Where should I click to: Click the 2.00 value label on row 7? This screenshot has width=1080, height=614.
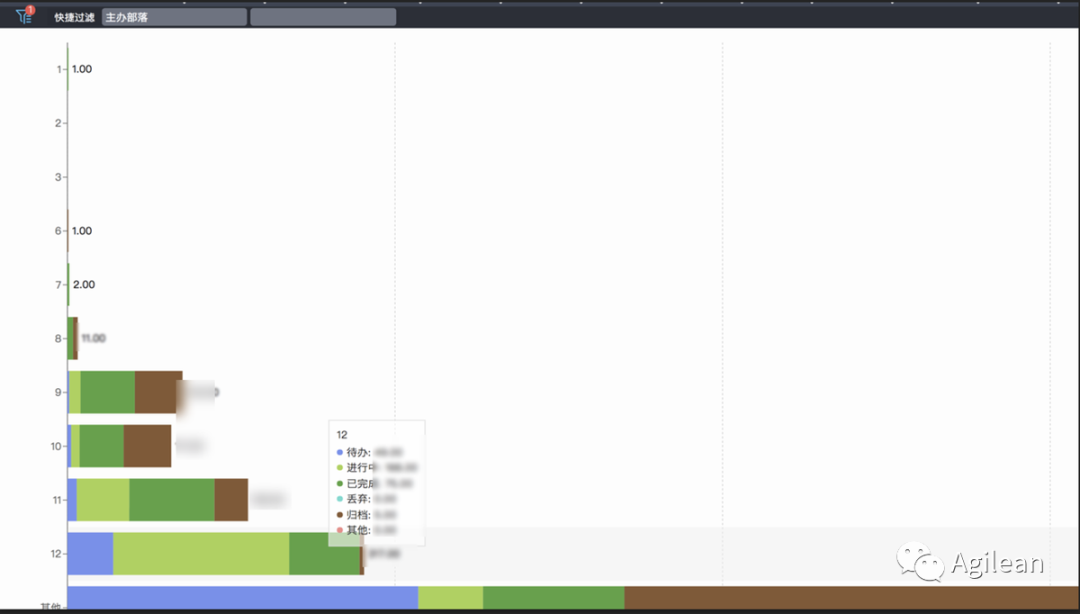84,285
